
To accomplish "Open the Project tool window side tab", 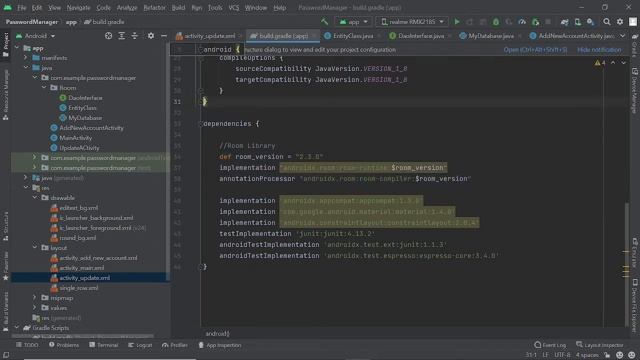I will pos(6,45).
